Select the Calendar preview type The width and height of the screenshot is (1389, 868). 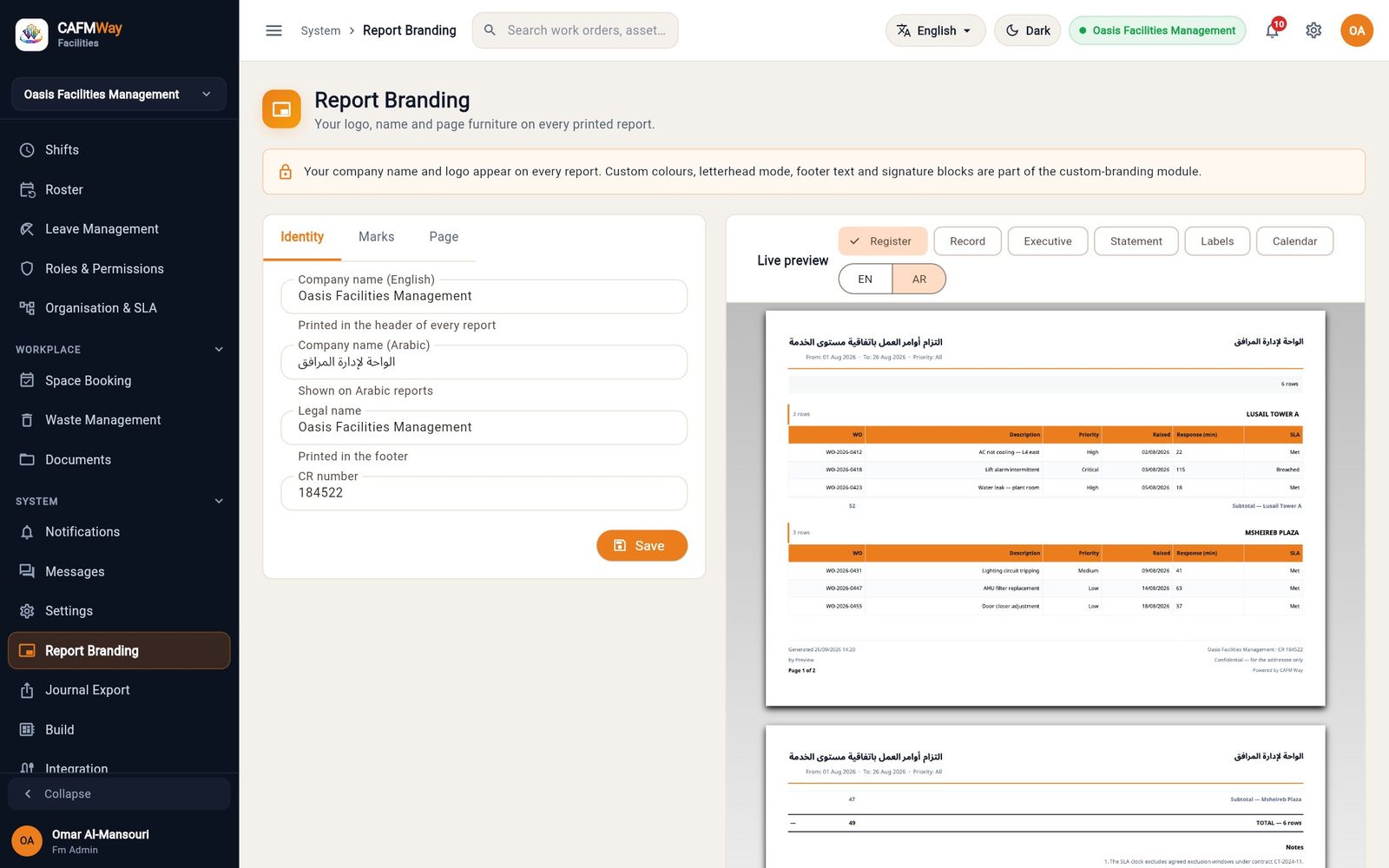(1294, 241)
